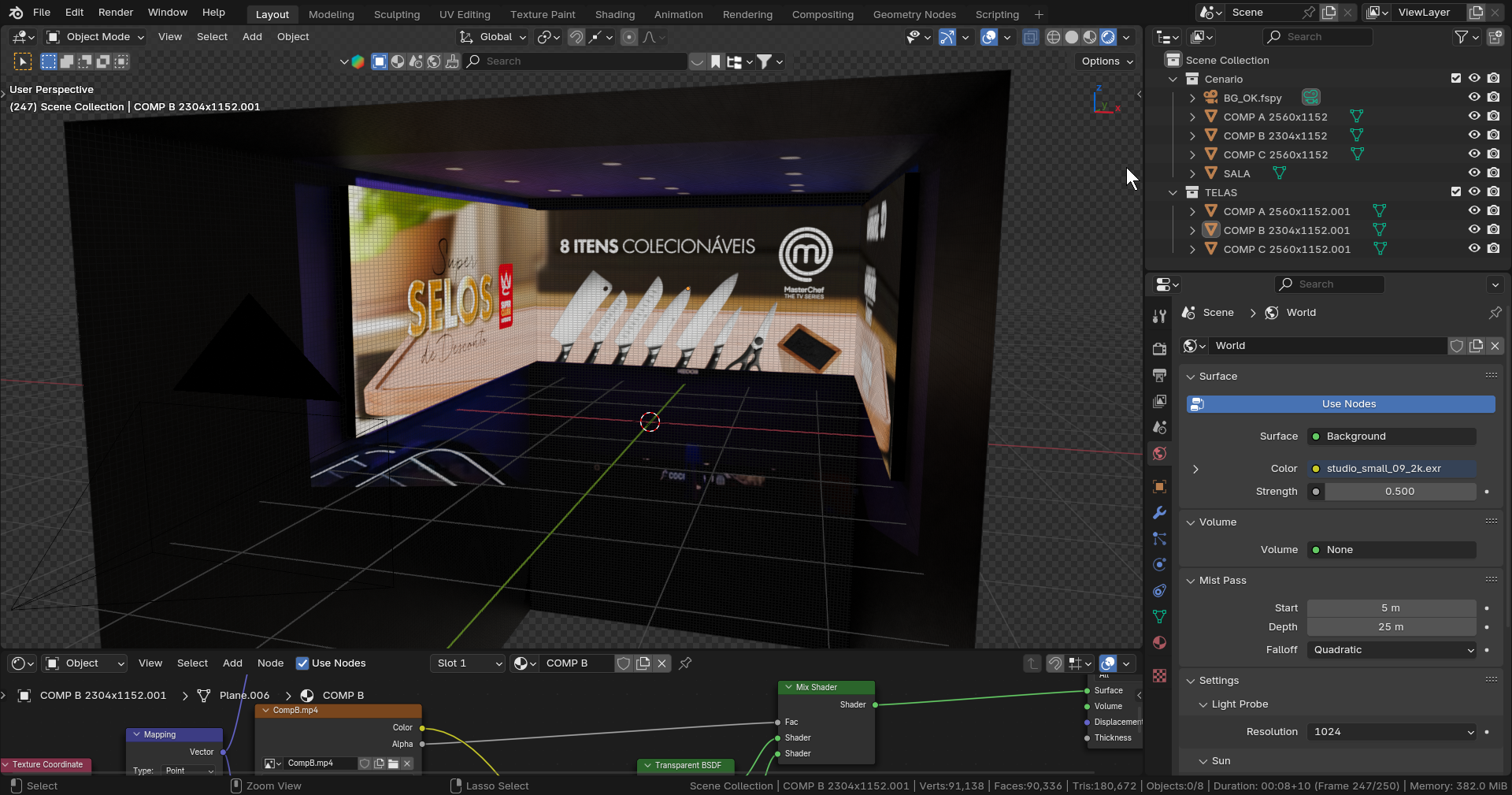Switch to the Geometry Nodes workspace tab
The height and width of the screenshot is (795, 1512).
[914, 14]
